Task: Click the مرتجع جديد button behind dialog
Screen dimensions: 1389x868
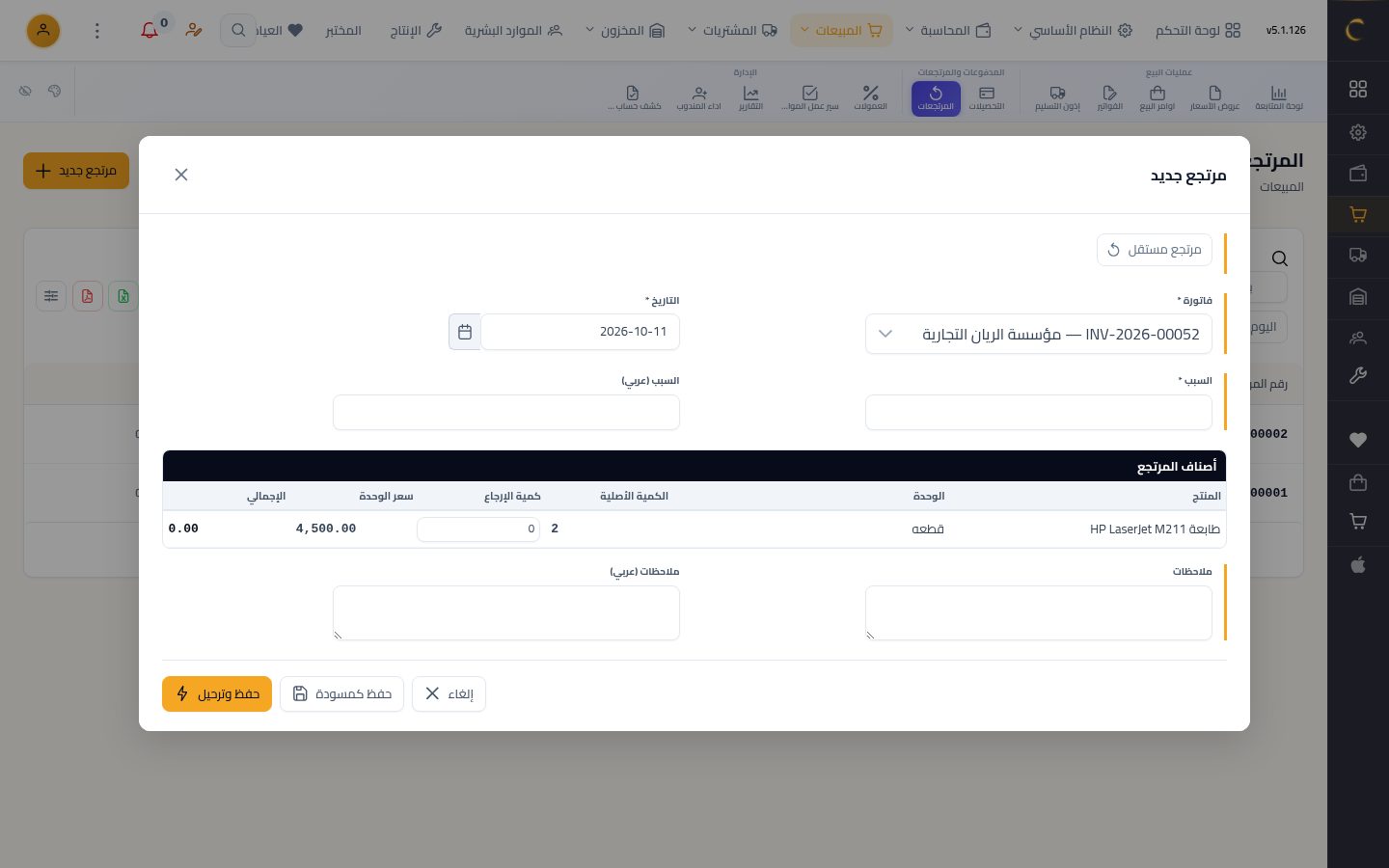Action: 76,171
